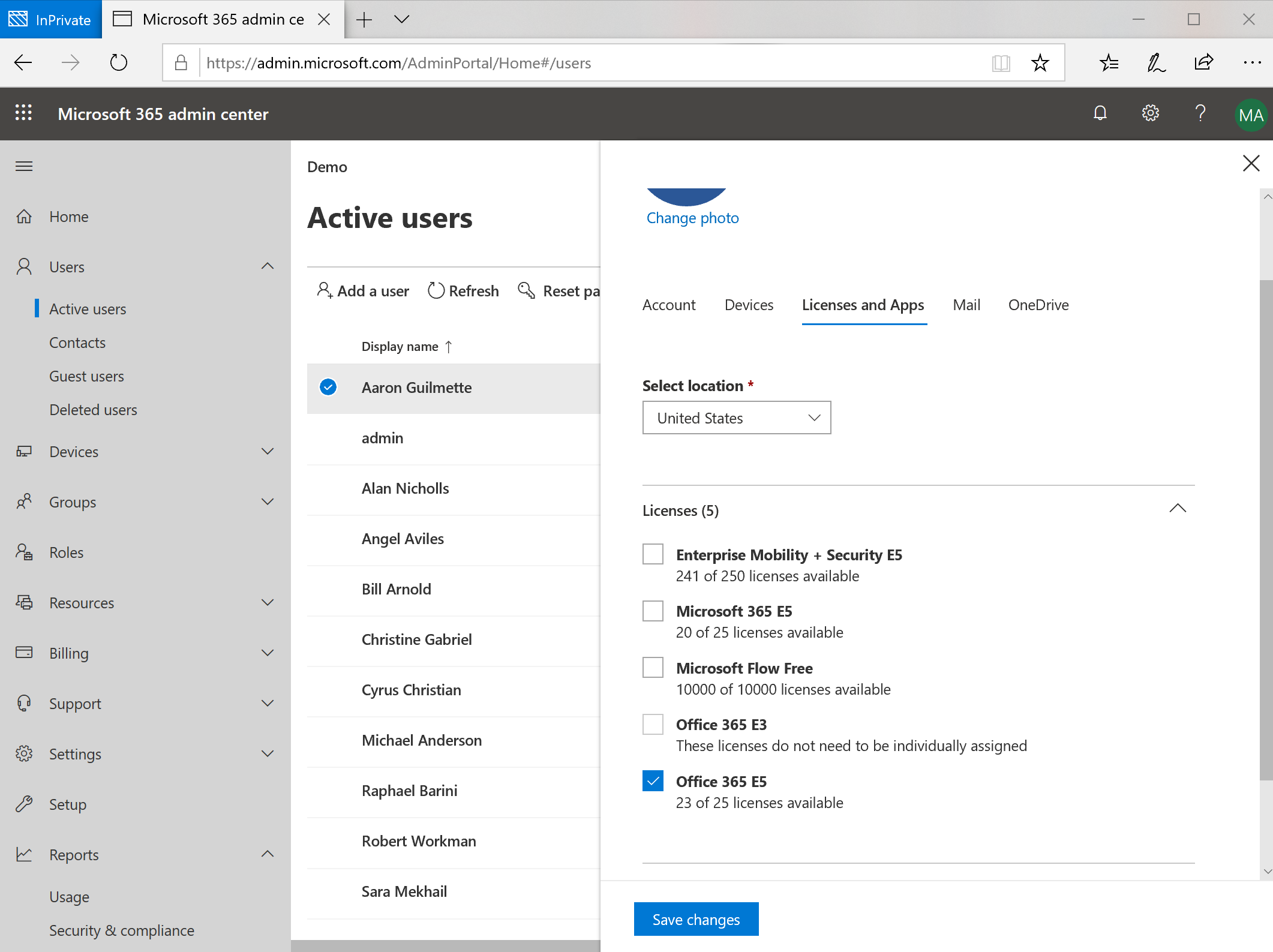
Task: Click the details panel vertical scrollbar
Action: (1266, 530)
